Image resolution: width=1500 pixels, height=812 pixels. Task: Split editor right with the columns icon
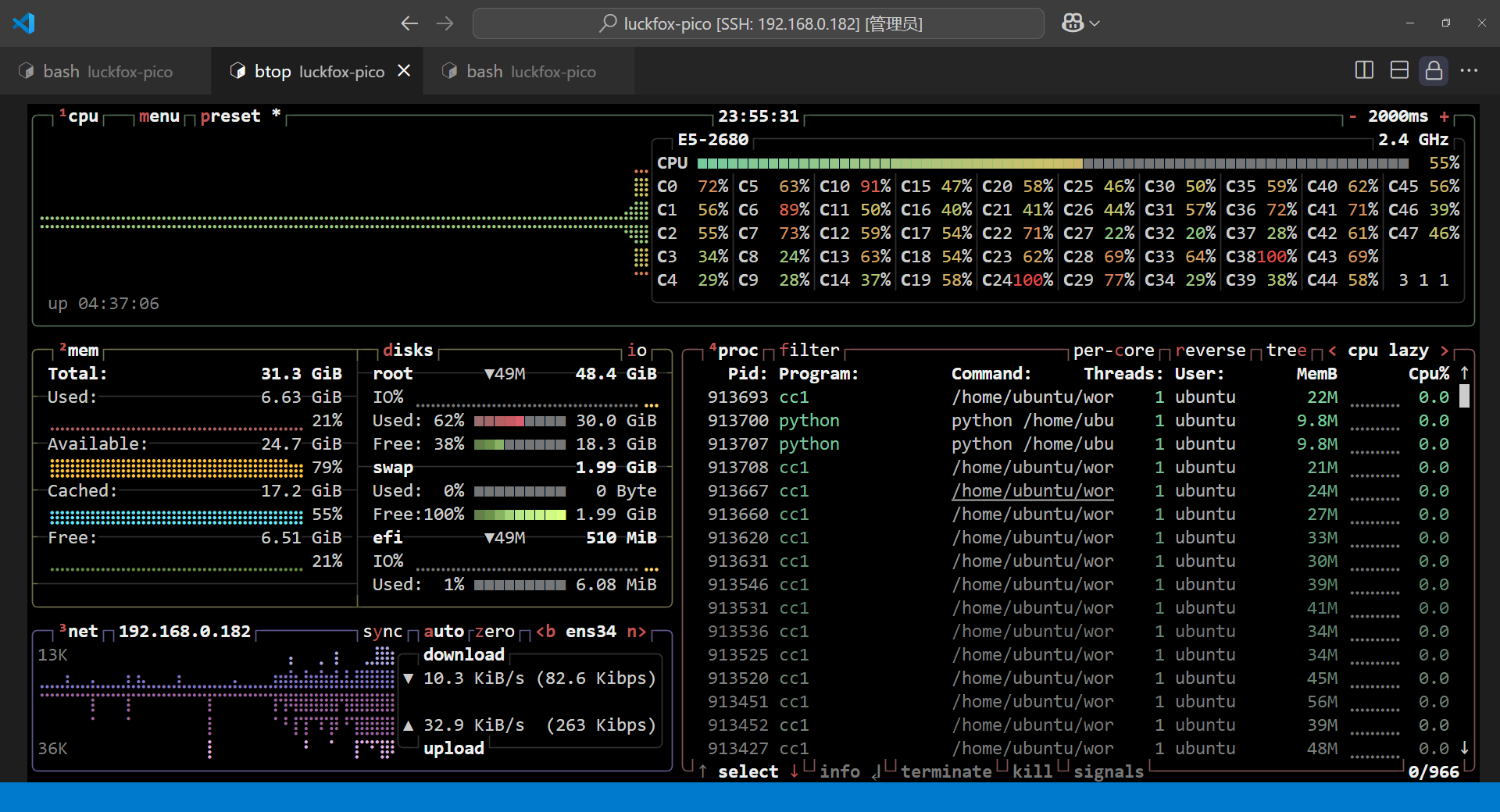coord(1364,70)
